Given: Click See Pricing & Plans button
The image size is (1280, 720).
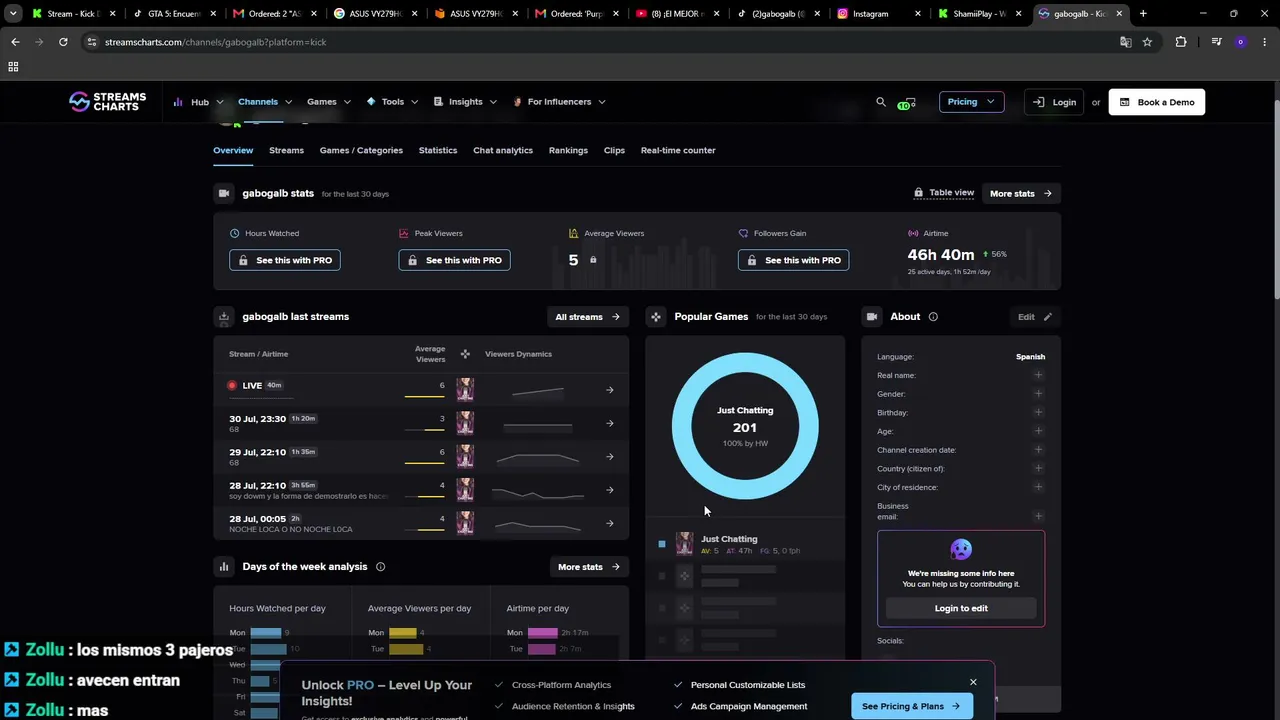Looking at the screenshot, I should click(911, 706).
